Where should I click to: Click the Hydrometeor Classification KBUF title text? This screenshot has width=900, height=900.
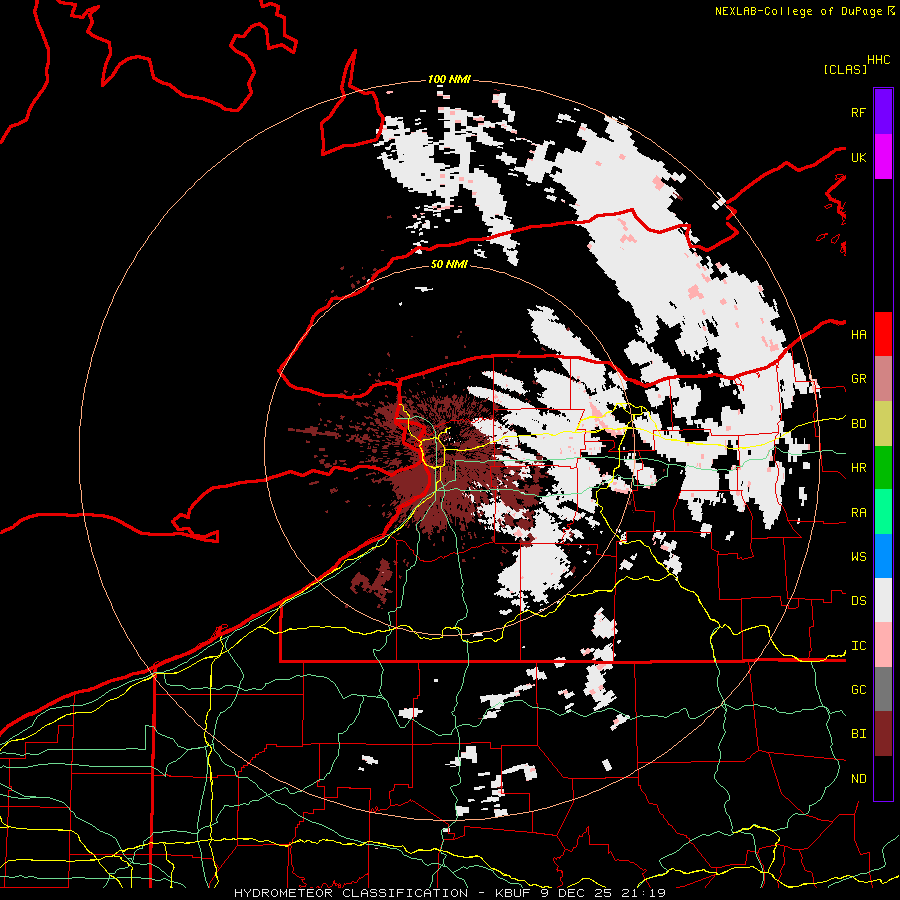[450, 893]
